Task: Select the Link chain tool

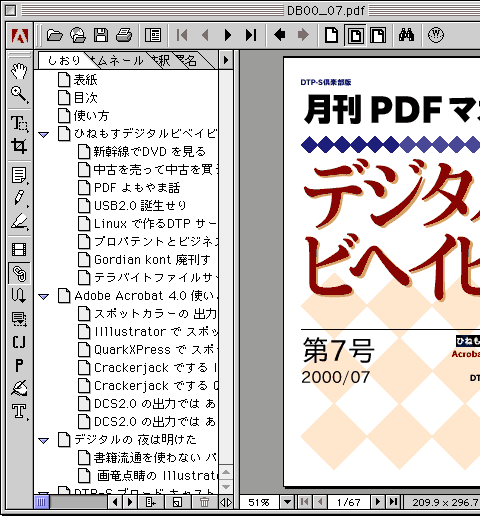Action: coord(19,273)
